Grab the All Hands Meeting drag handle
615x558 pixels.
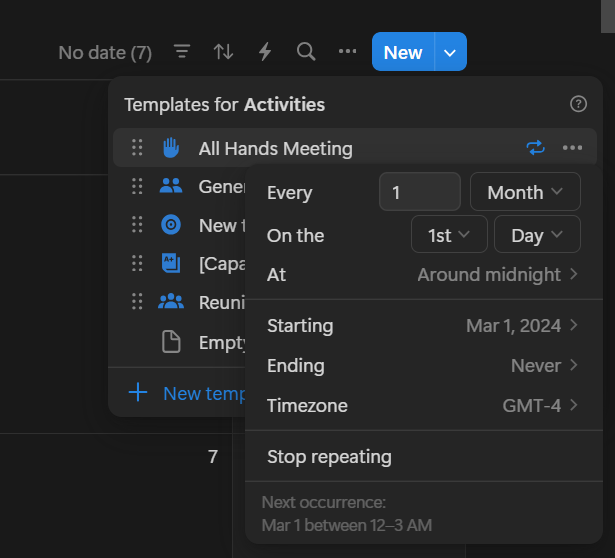click(x=137, y=148)
